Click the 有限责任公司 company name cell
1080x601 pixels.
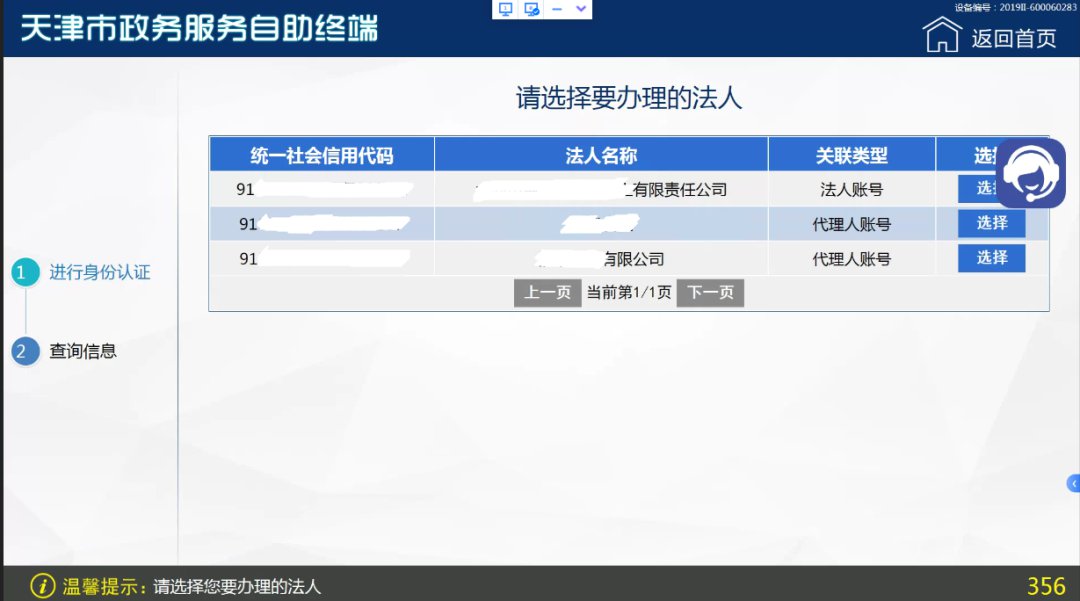coord(601,189)
